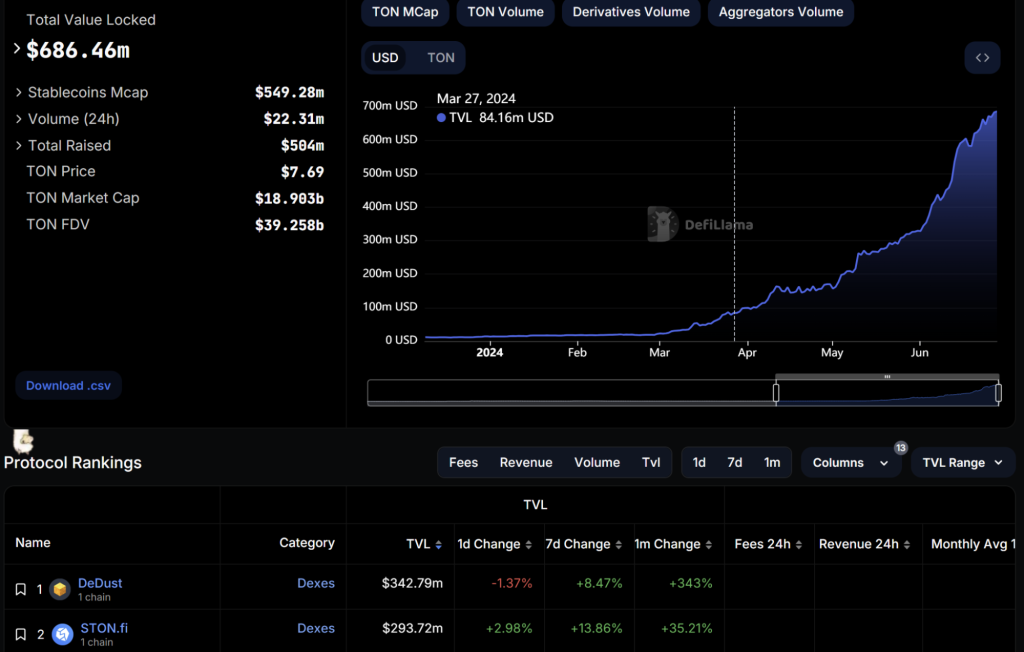This screenshot has width=1024, height=652.
Task: Grab the left handle of chart range slider
Action: [776, 393]
